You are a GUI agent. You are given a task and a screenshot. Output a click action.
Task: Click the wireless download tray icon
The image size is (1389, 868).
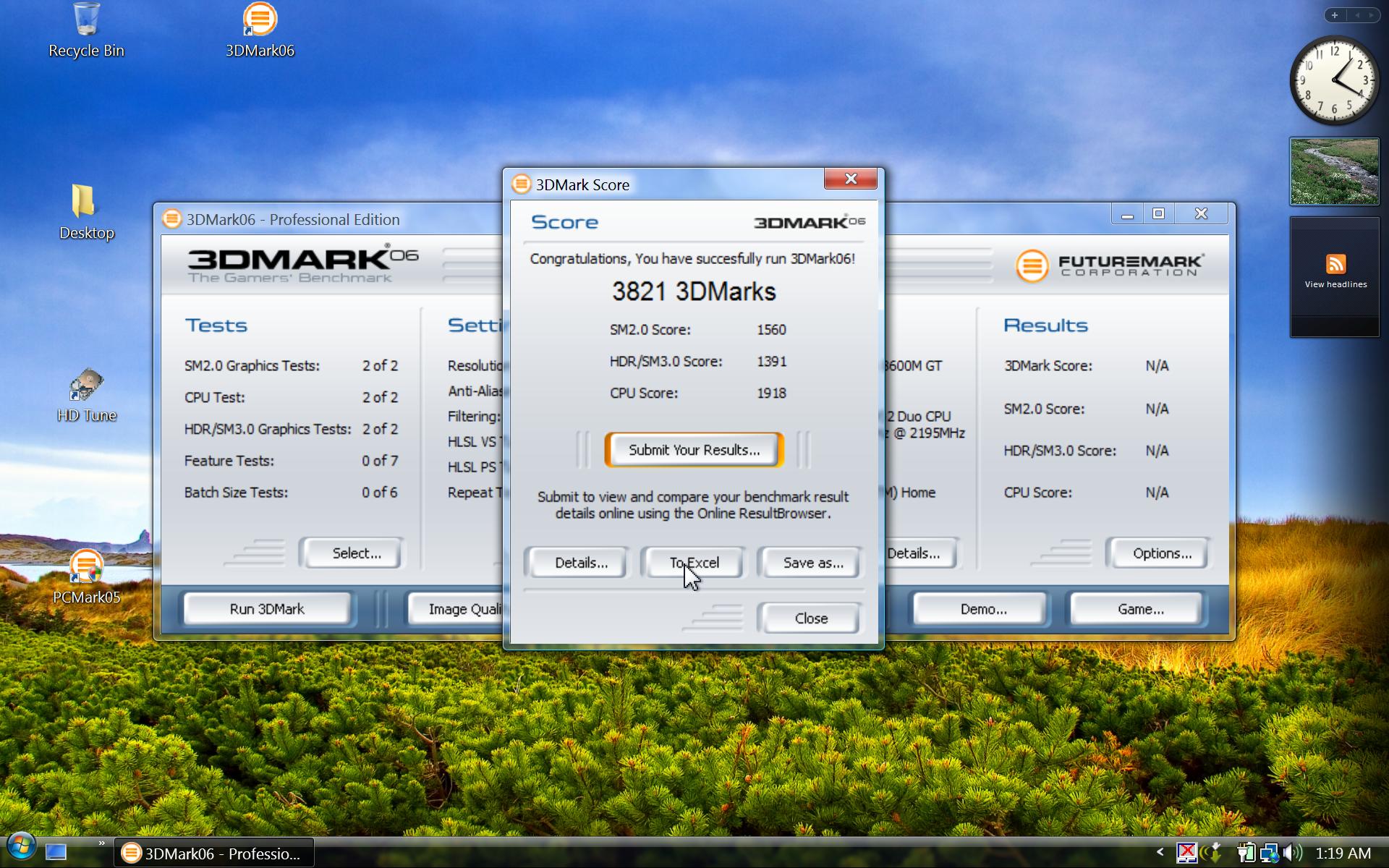coord(1212,853)
